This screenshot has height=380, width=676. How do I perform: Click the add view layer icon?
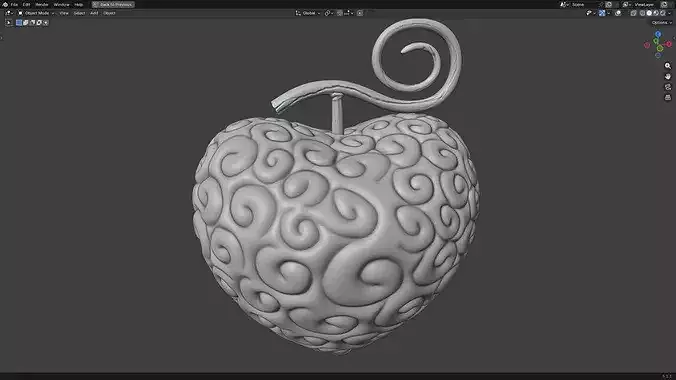[x=664, y=4]
